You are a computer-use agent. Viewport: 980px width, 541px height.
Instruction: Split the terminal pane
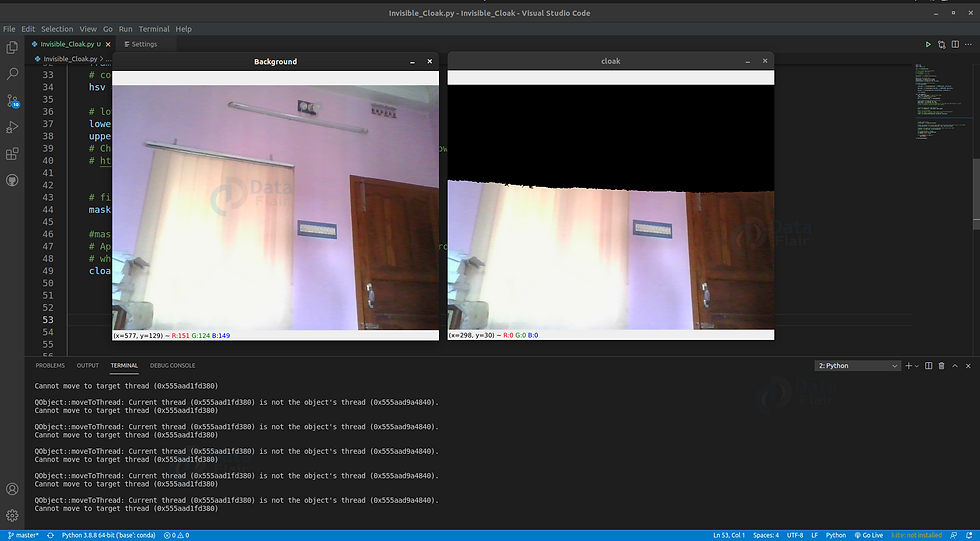[x=929, y=365]
